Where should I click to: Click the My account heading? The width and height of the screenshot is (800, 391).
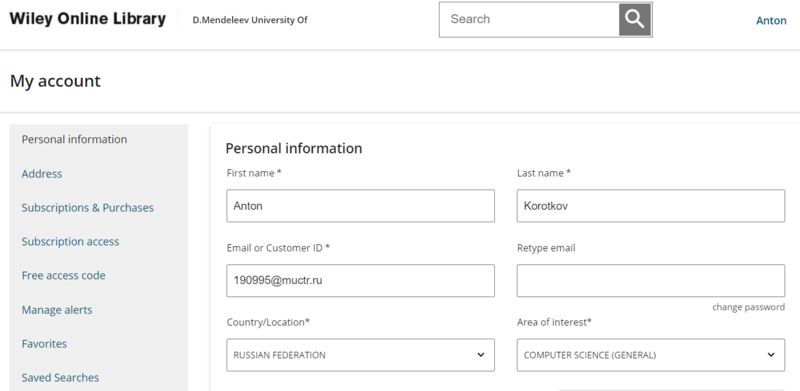(x=56, y=81)
